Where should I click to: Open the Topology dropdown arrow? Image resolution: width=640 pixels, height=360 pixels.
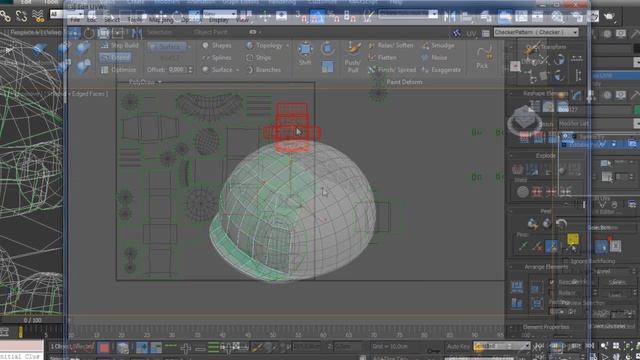tap(287, 45)
